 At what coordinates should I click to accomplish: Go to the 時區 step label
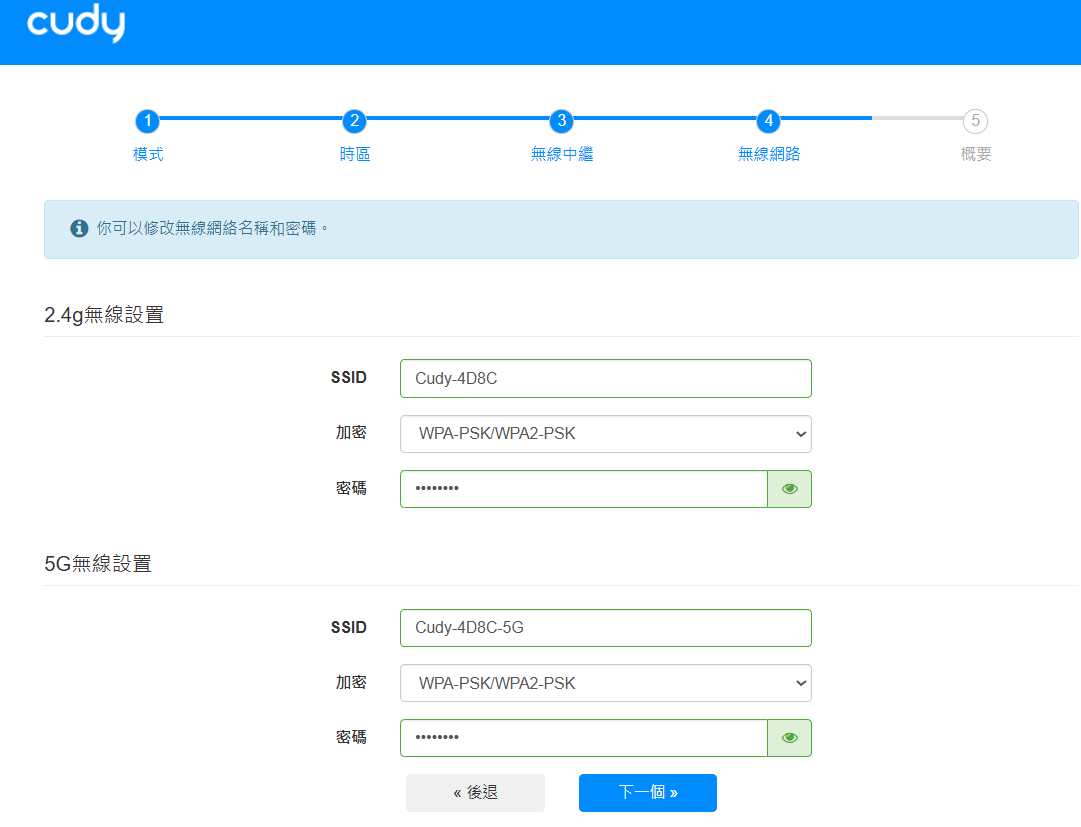coord(354,155)
